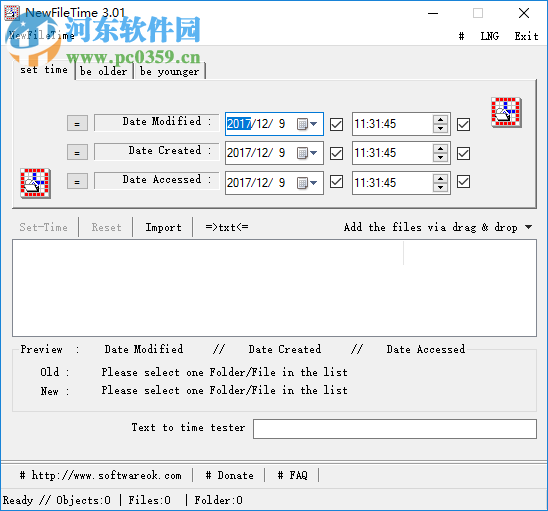Open the # Donate link
548x511 pixels.
pos(230,475)
